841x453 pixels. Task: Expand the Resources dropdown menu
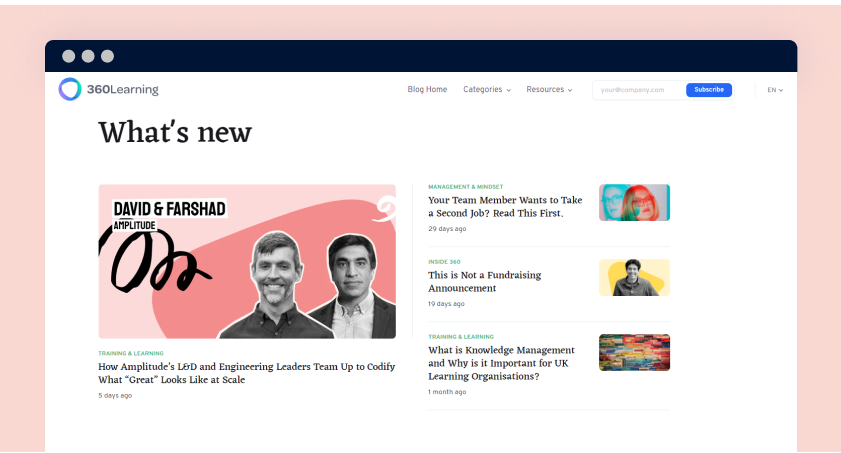549,90
